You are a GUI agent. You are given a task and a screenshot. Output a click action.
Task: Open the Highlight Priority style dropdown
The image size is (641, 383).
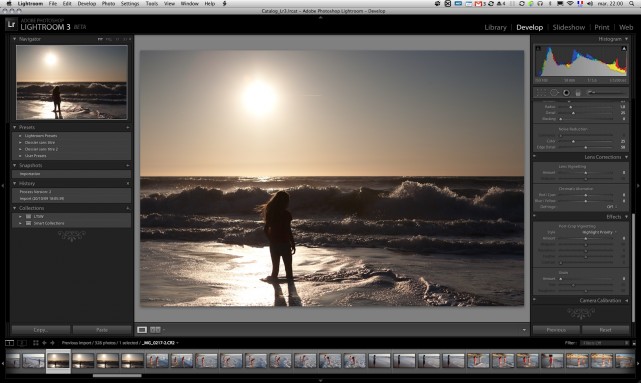click(x=598, y=232)
